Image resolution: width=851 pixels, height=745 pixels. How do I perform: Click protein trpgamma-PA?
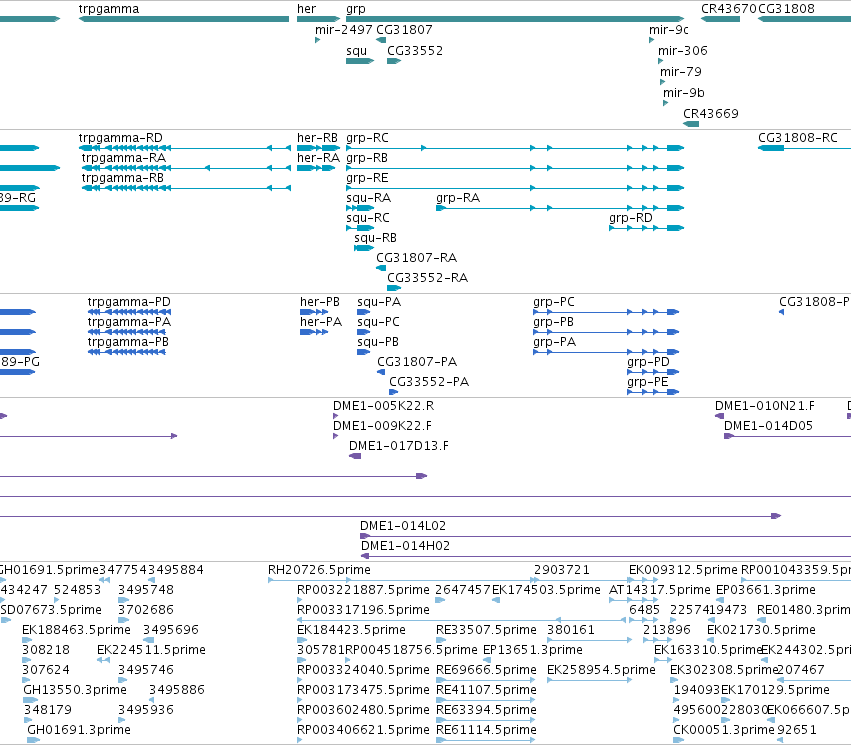(126, 332)
